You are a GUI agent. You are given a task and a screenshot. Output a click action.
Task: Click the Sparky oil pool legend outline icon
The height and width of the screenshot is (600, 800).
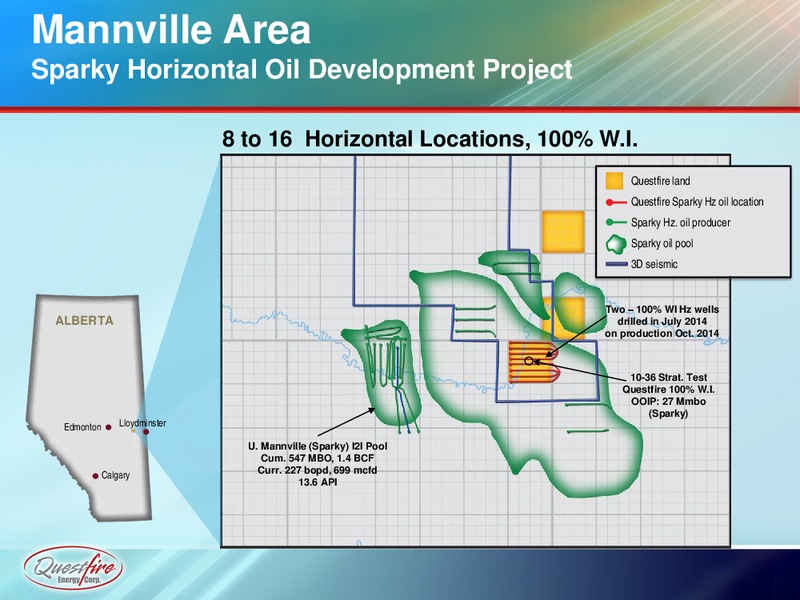pyautogui.click(x=616, y=244)
